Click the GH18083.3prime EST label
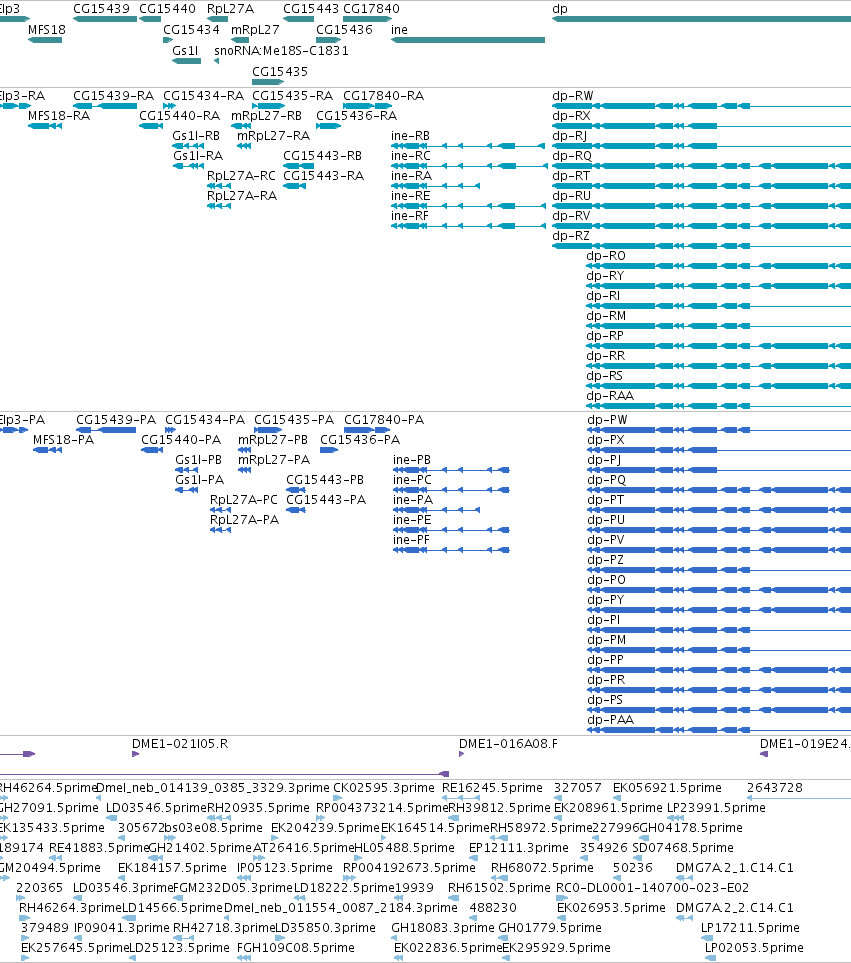The image size is (851, 963). 443,927
